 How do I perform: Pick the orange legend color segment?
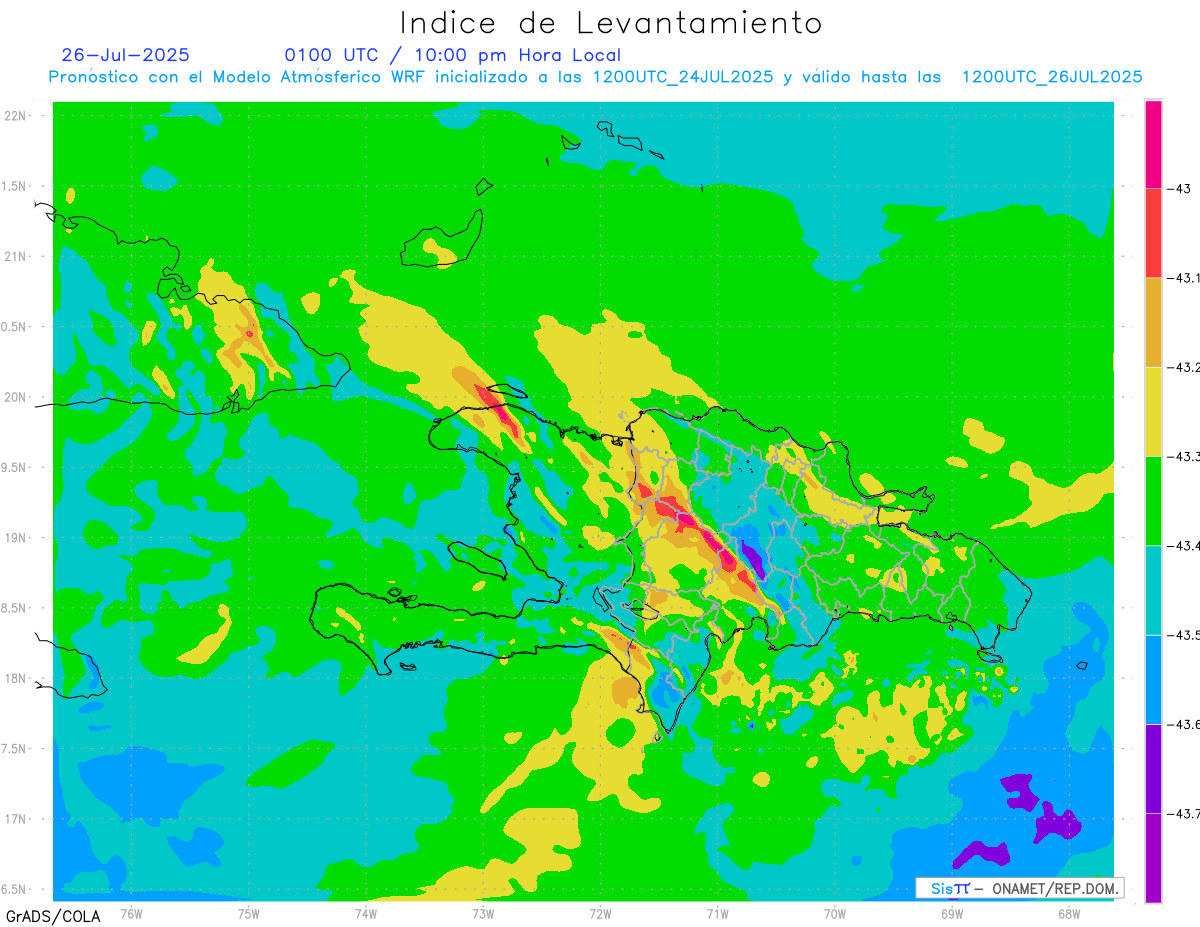click(x=1153, y=322)
